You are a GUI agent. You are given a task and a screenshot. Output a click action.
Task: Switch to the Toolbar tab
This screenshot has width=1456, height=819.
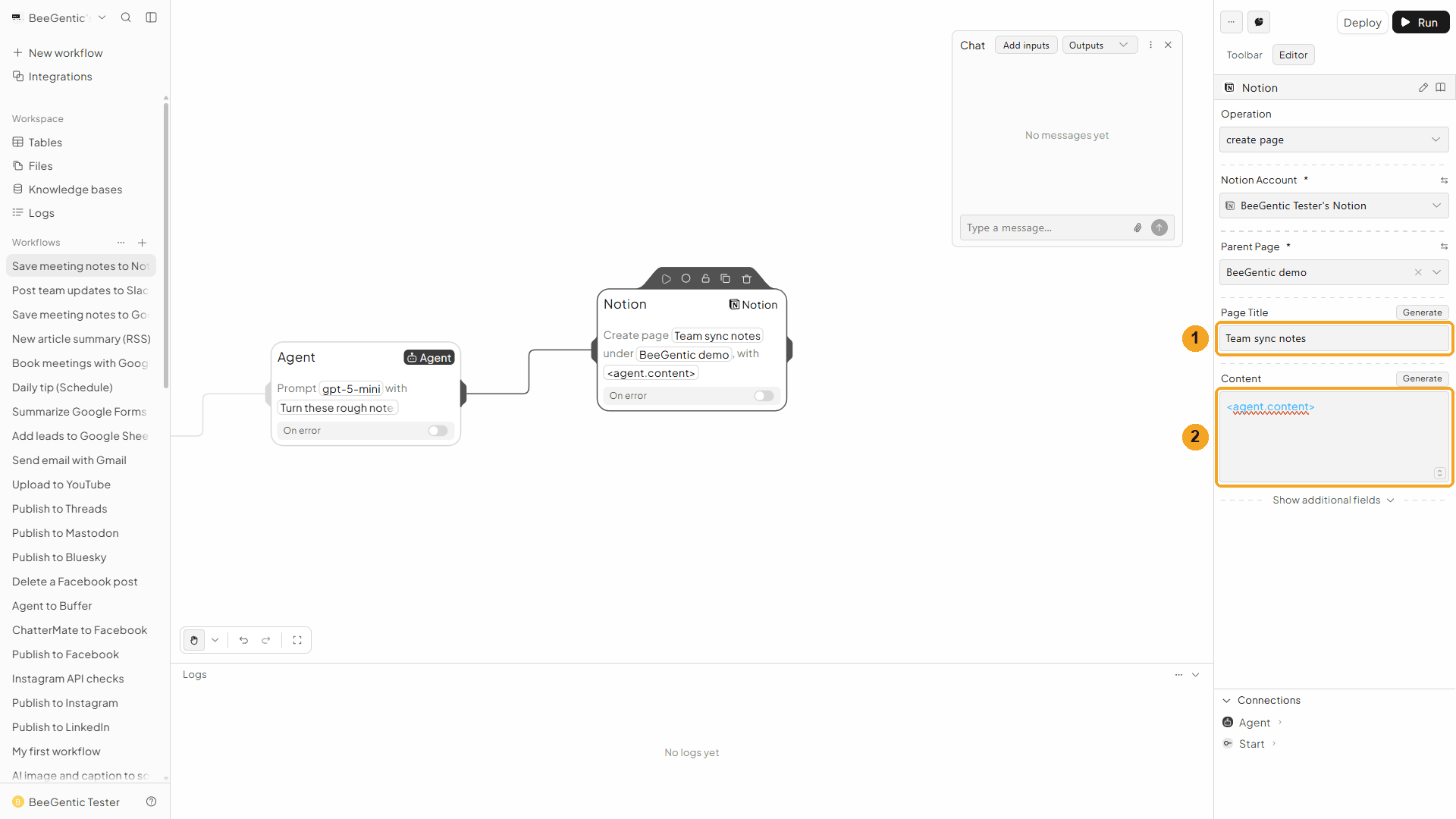[x=1244, y=55]
